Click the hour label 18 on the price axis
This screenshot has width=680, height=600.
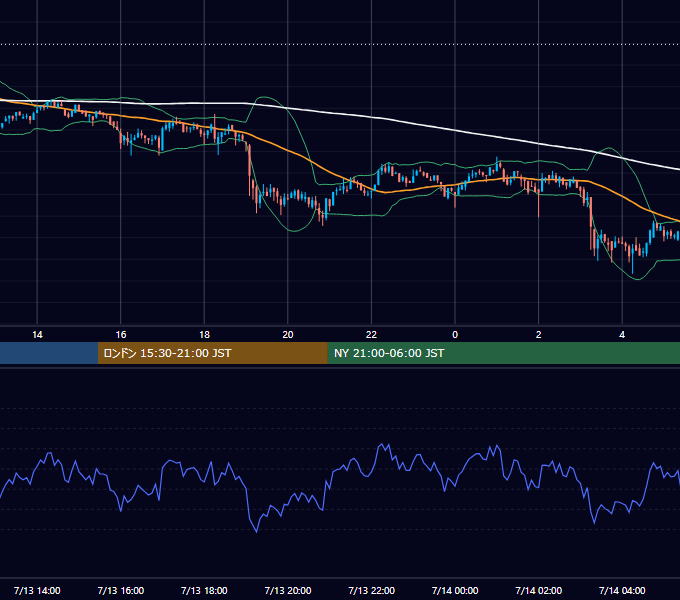coord(204,335)
